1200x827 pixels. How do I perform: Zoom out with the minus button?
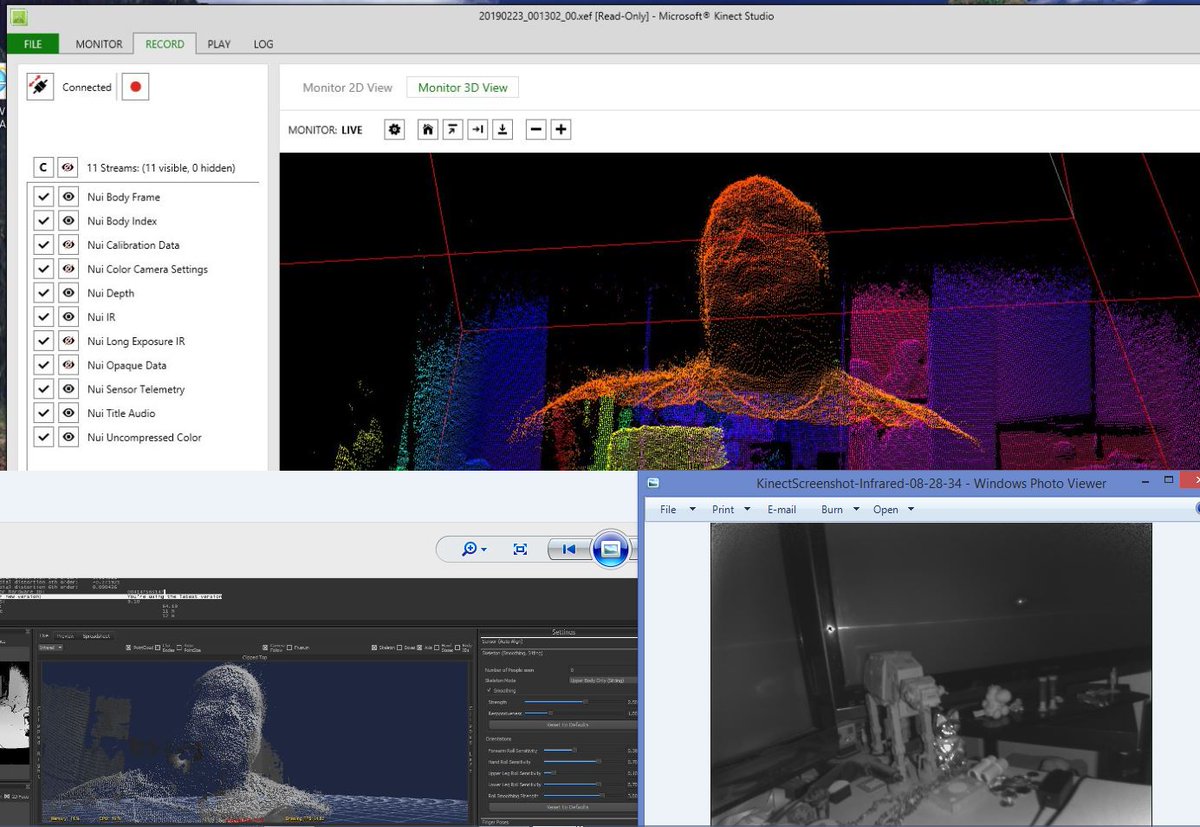pyautogui.click(x=536, y=130)
